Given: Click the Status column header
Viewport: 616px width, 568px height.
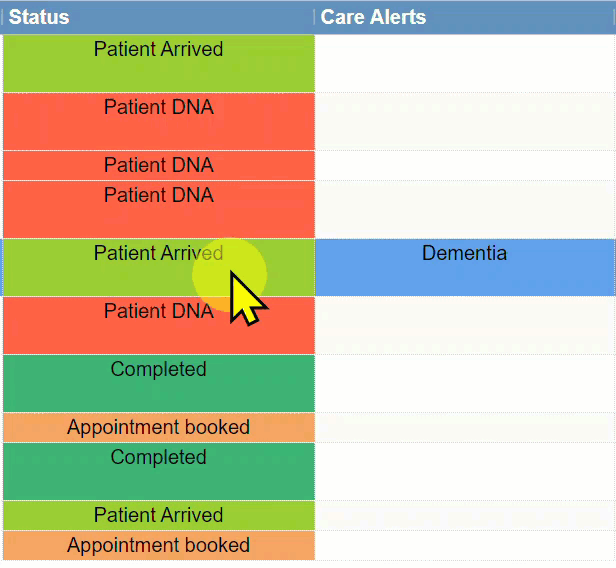Looking at the screenshot, I should [40, 17].
